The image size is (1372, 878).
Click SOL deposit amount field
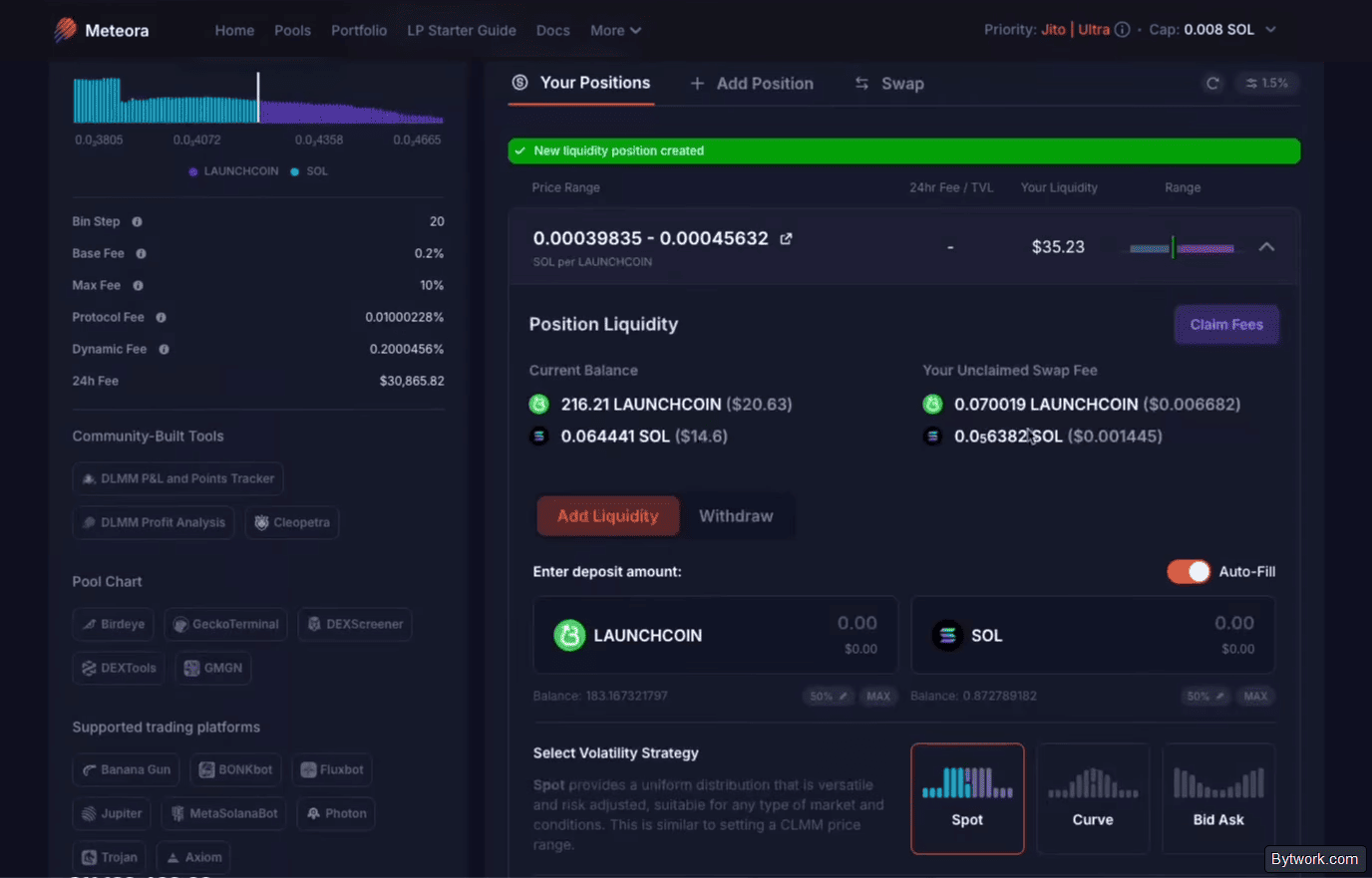click(x=1093, y=635)
